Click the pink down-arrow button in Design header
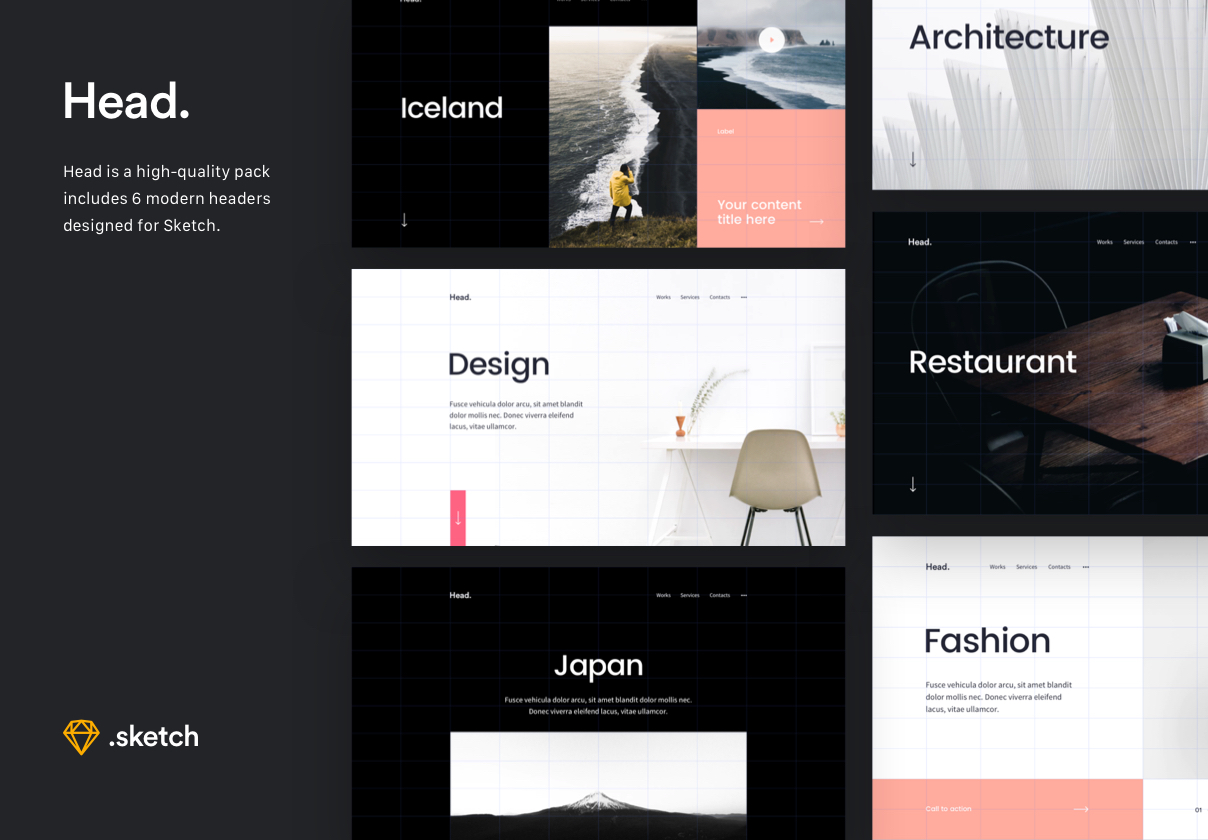The image size is (1208, 840). (x=458, y=518)
